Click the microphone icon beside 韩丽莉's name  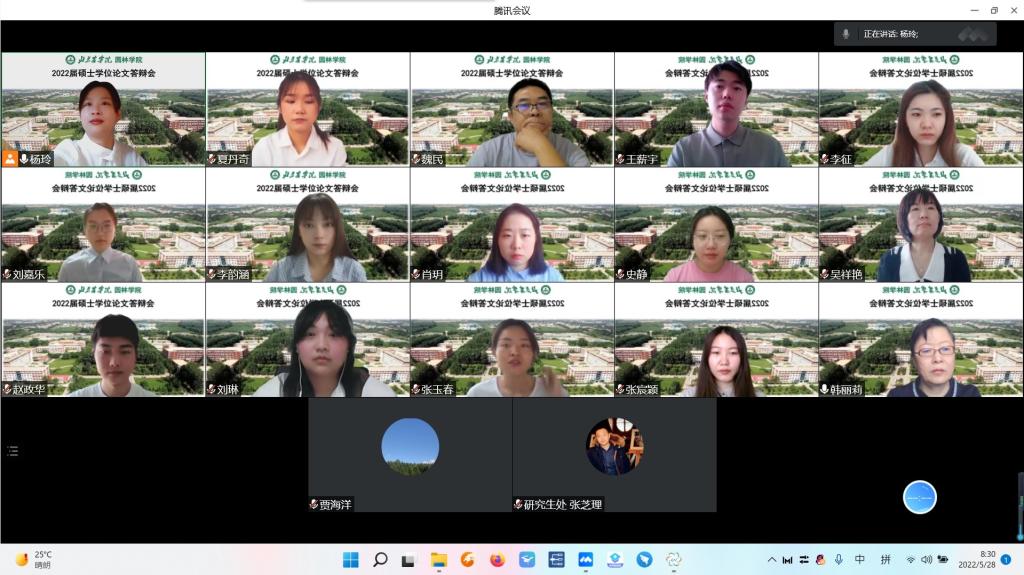coord(825,389)
